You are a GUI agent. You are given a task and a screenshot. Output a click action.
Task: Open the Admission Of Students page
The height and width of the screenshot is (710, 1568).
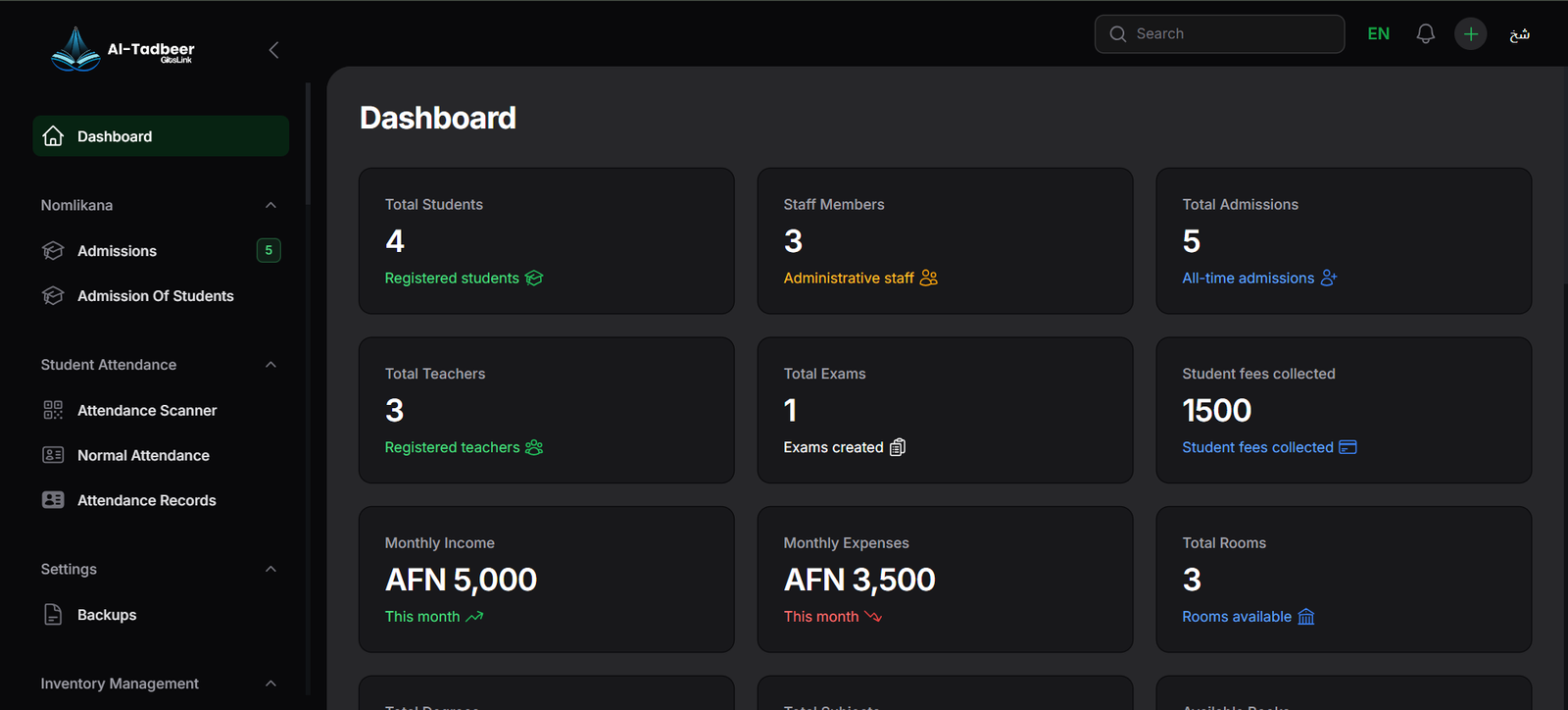pyautogui.click(x=155, y=296)
